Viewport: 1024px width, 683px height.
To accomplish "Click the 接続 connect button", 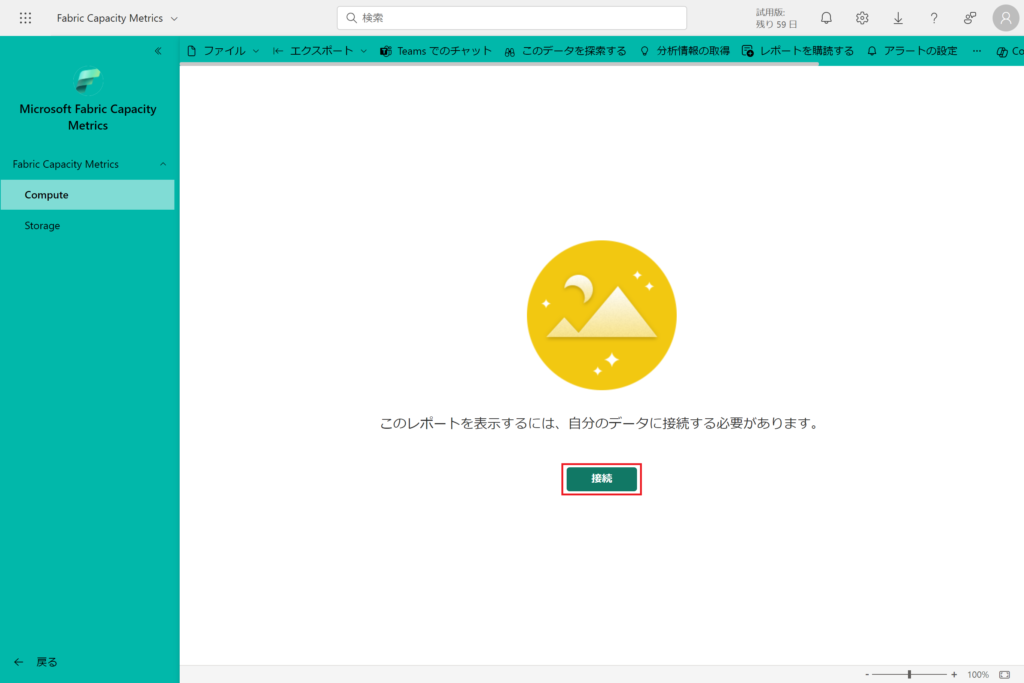I will [x=601, y=479].
